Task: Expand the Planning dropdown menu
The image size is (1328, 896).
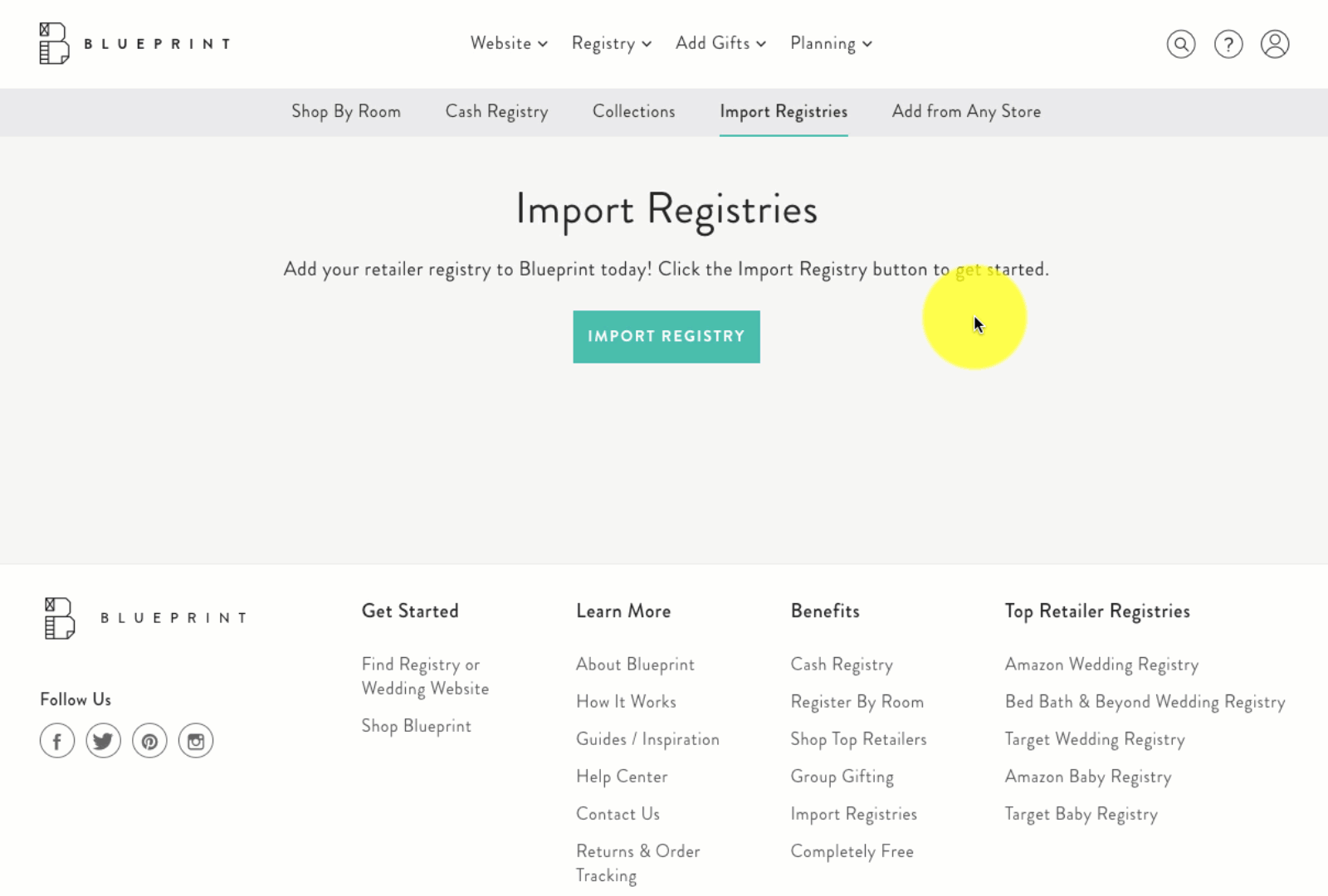Action: coord(831,43)
